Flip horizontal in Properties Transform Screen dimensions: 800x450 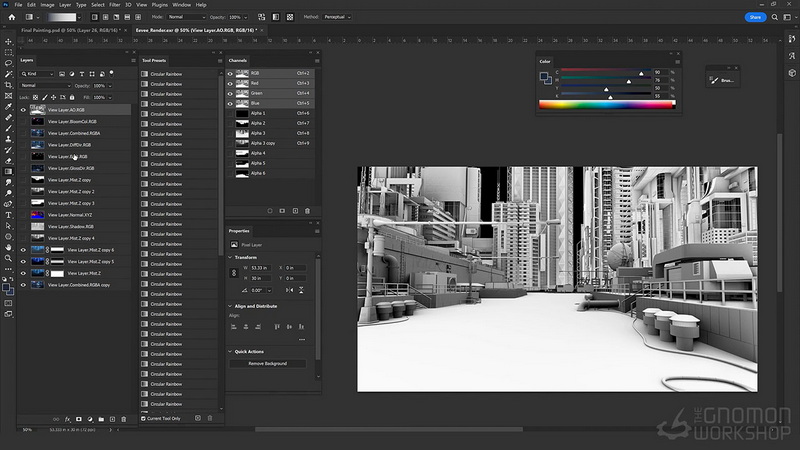(289, 290)
